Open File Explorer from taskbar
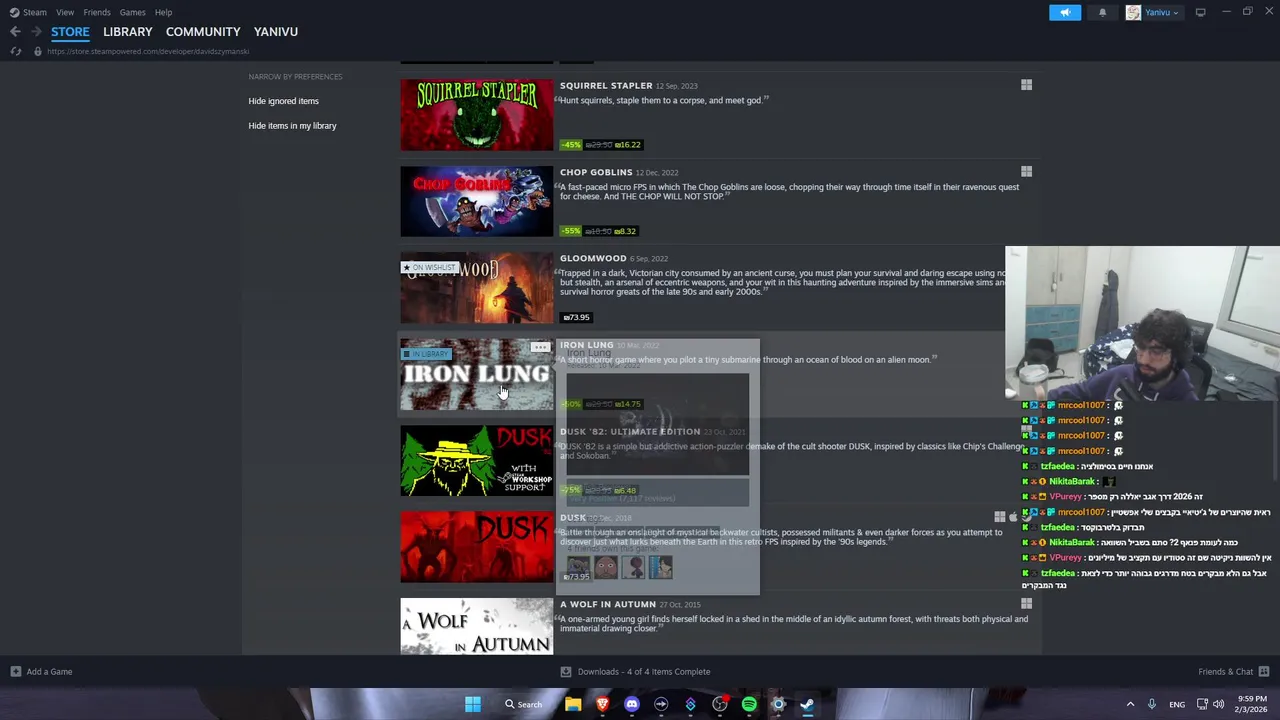The height and width of the screenshot is (720, 1280). click(x=573, y=704)
